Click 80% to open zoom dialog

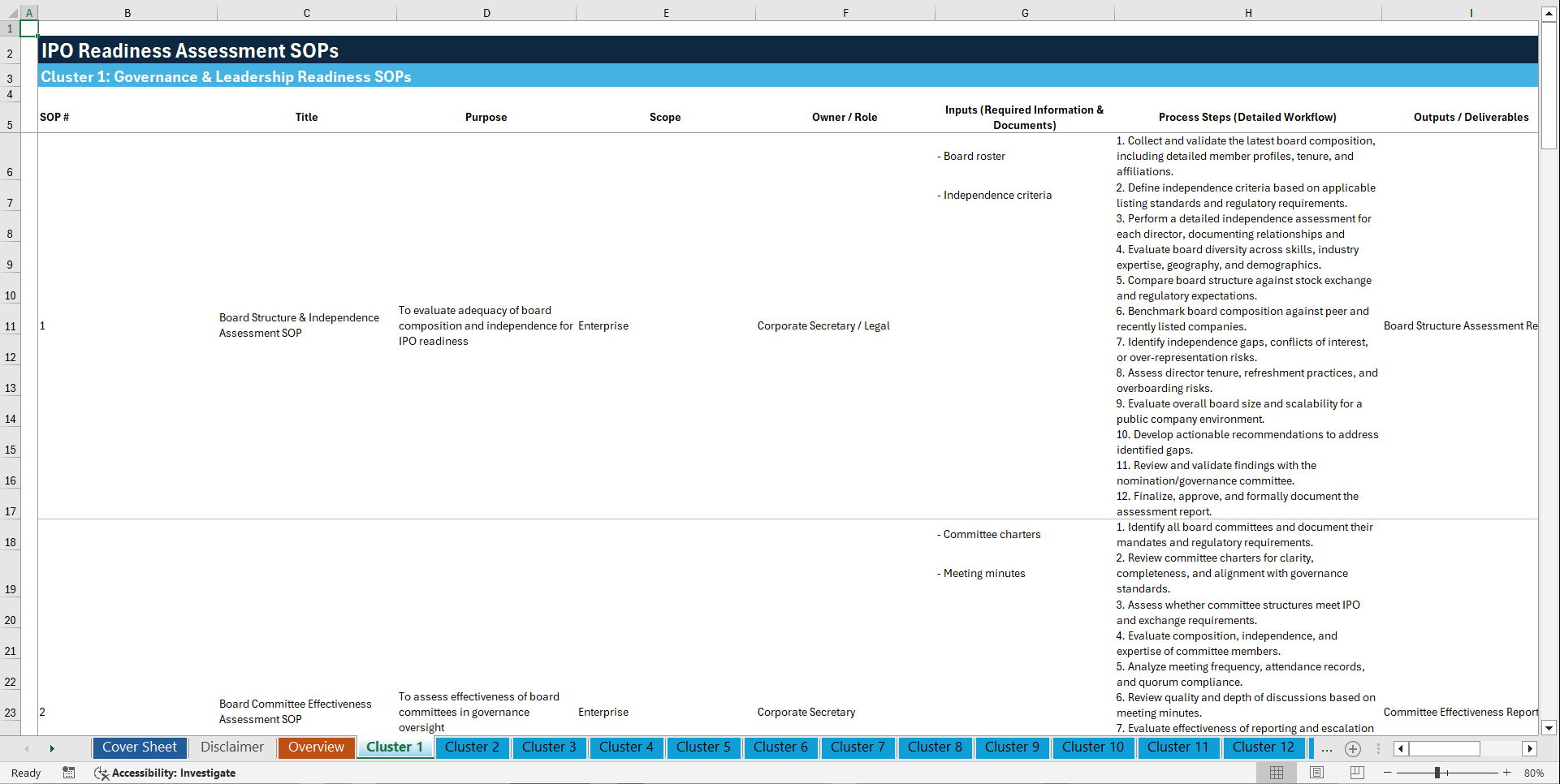coord(1534,773)
